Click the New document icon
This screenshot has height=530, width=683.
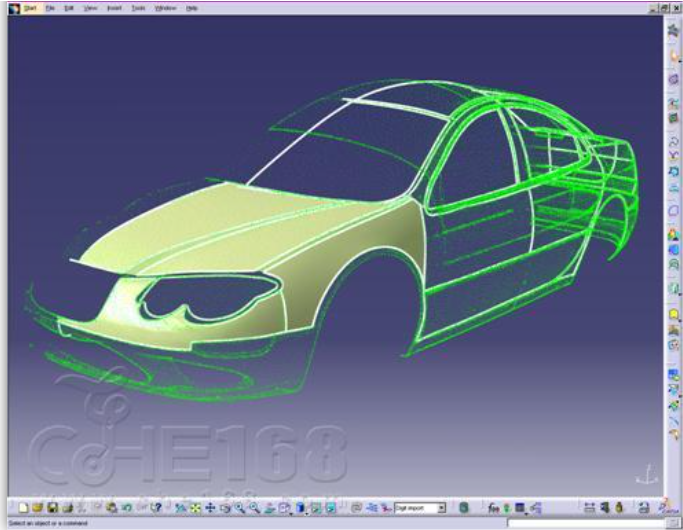[x=24, y=508]
